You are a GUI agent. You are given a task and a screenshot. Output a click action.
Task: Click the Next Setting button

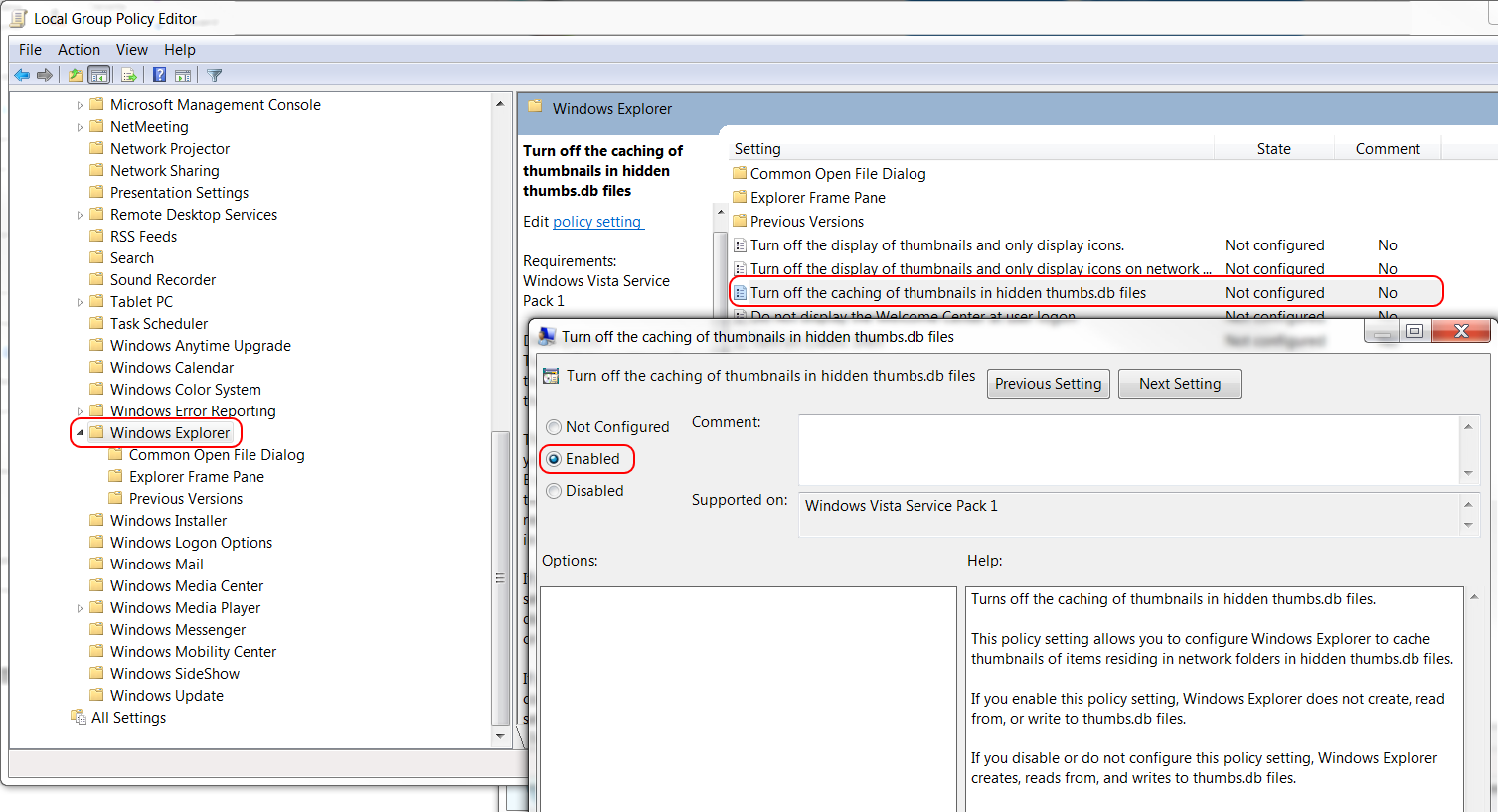click(x=1180, y=384)
